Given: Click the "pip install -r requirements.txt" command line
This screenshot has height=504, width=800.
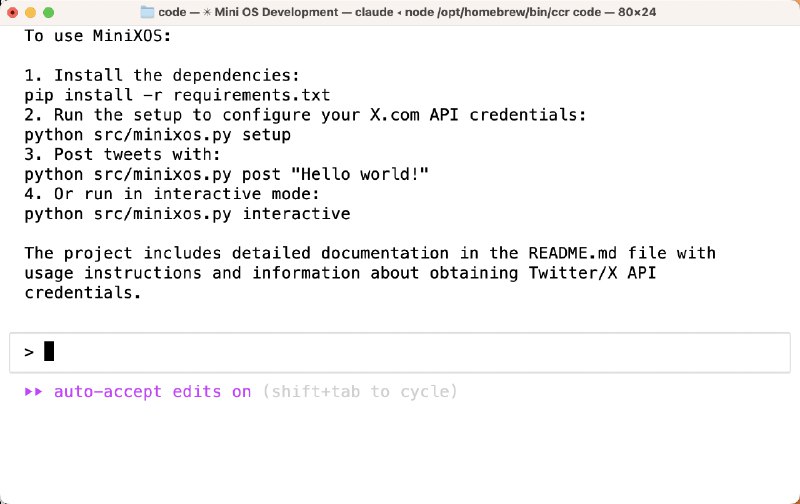Looking at the screenshot, I should pyautogui.click(x=177, y=95).
